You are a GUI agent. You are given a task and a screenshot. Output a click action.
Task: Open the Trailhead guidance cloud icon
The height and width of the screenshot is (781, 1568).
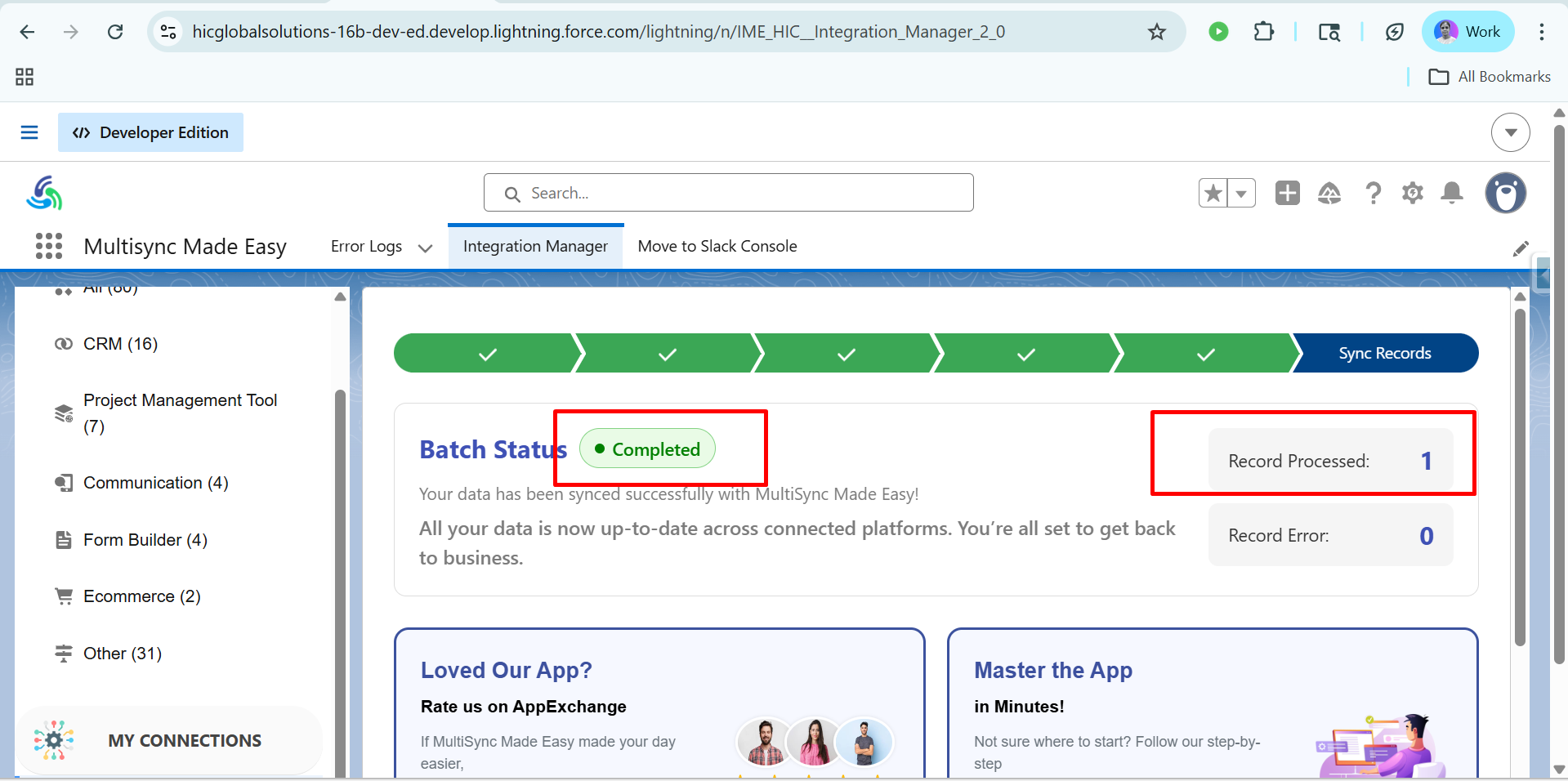1329,193
